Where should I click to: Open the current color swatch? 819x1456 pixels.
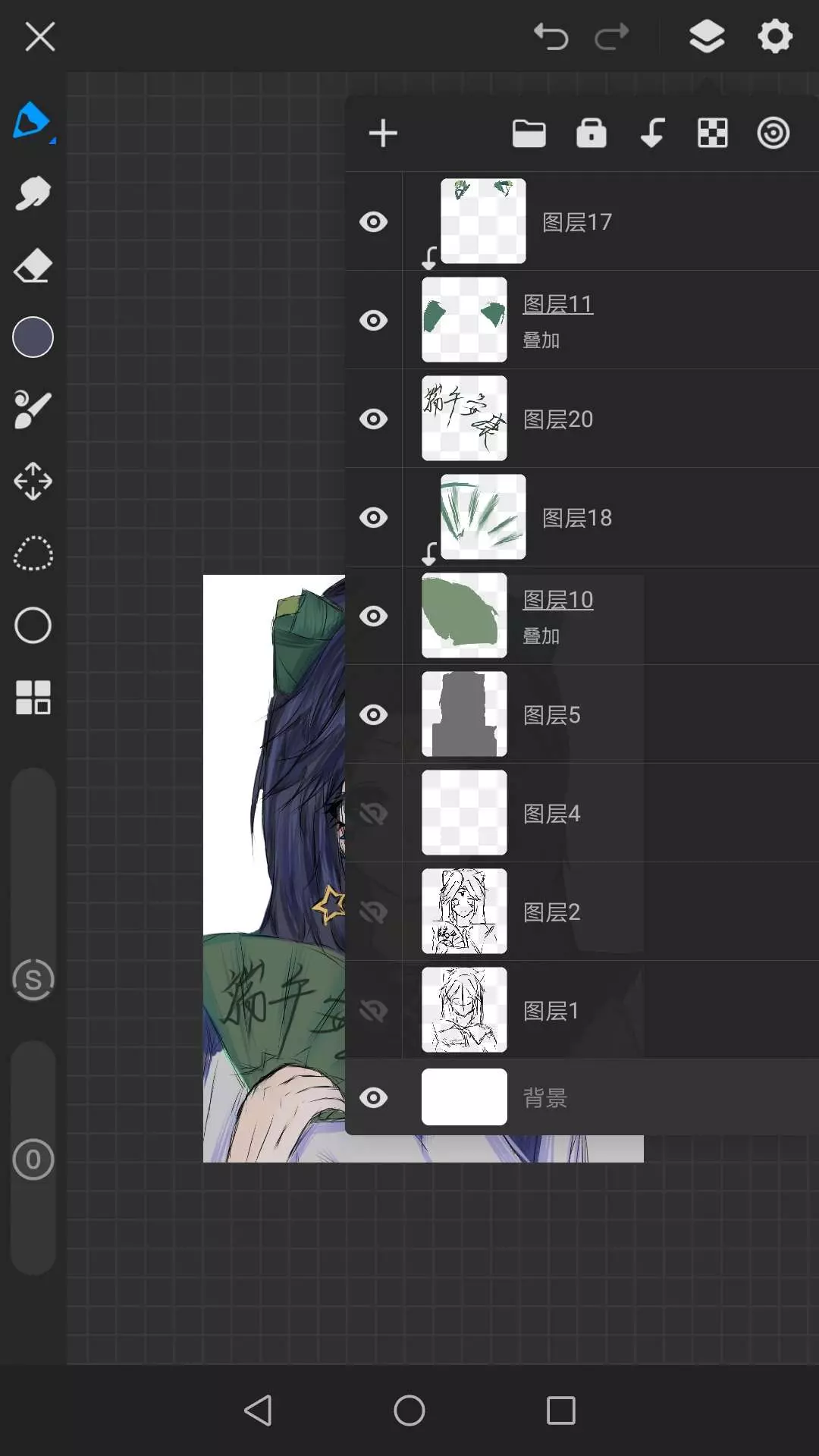click(x=33, y=337)
